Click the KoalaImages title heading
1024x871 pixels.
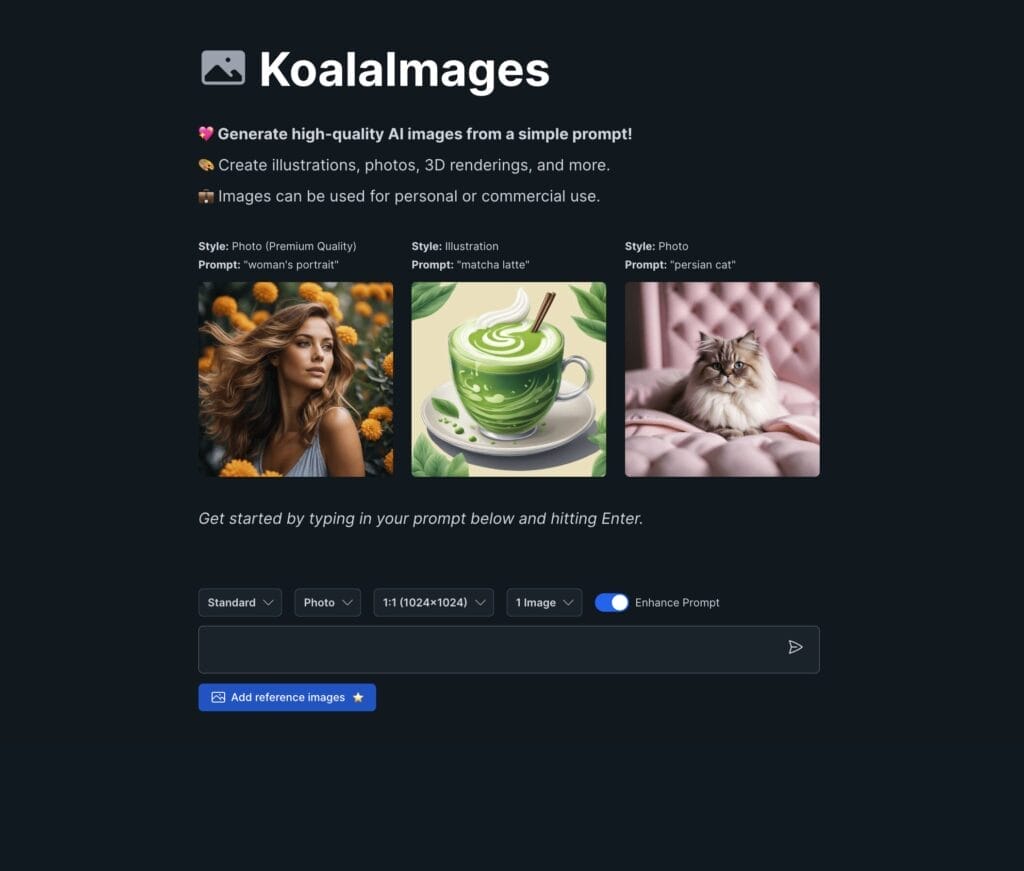(x=404, y=69)
